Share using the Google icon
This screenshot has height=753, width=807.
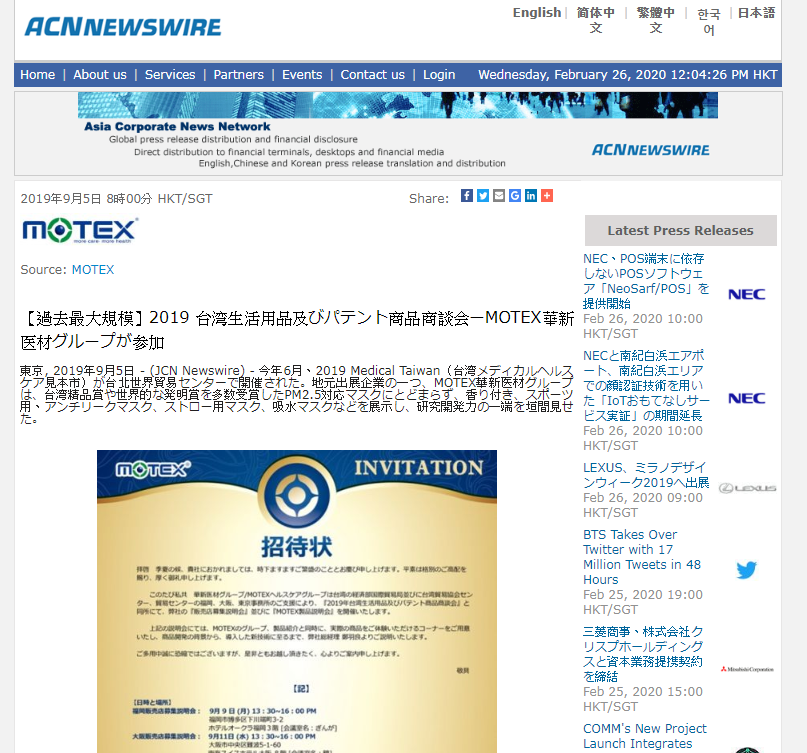coord(515,196)
